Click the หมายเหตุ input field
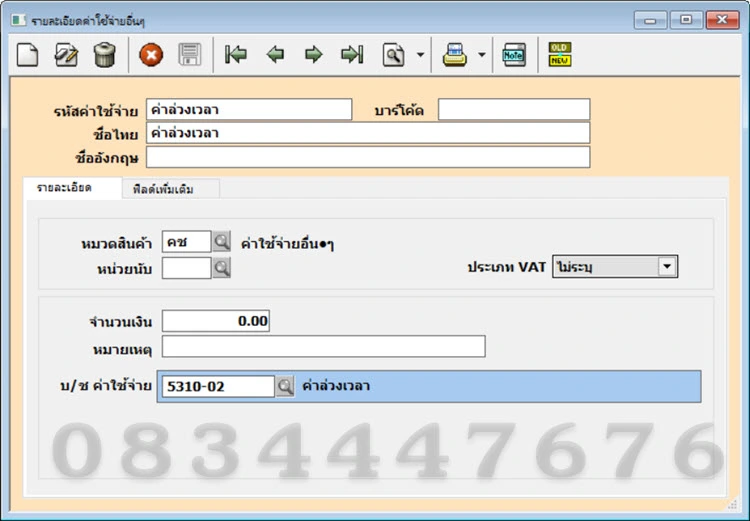The image size is (750, 521). tap(324, 346)
